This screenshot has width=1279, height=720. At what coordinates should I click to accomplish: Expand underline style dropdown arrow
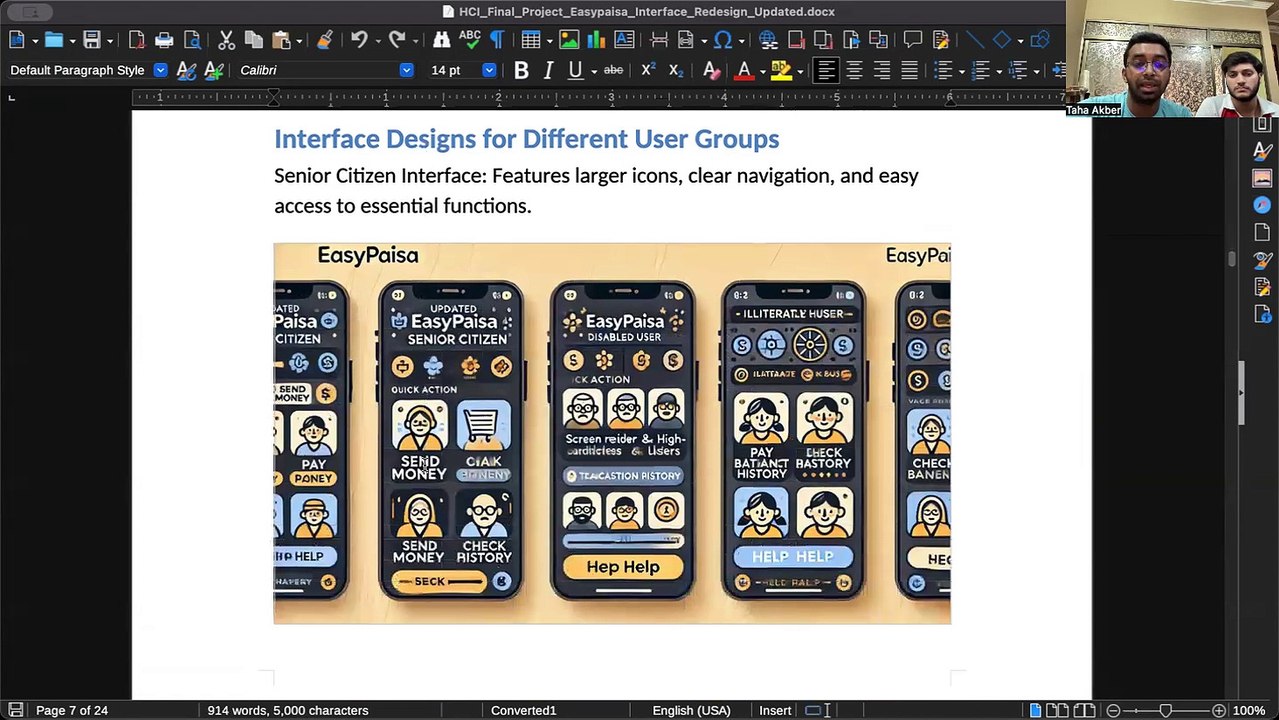click(x=593, y=71)
